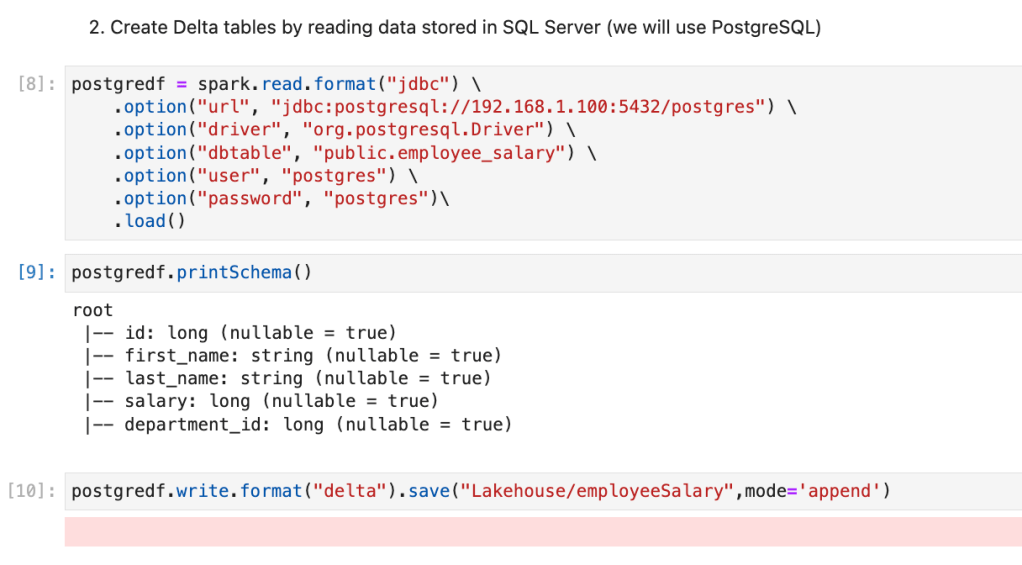1022x565 pixels.
Task: Click the public.employee_salary dbtable string
Action: point(440,153)
